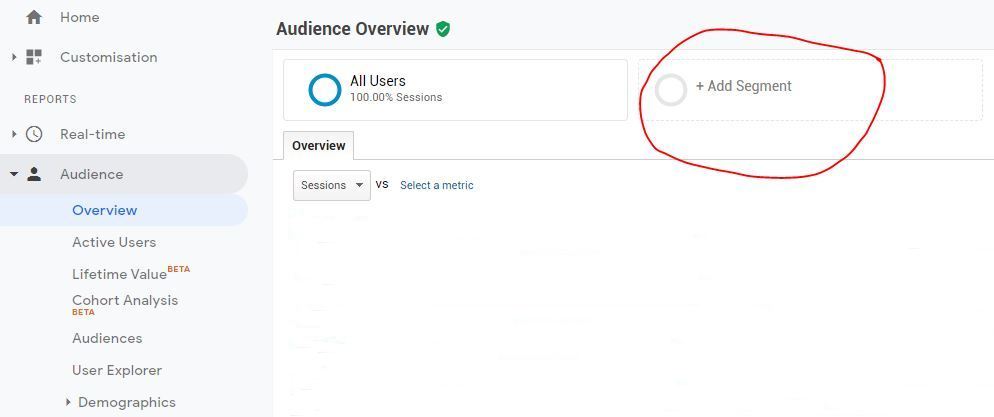Click the grey Add Segment circle

click(x=671, y=90)
